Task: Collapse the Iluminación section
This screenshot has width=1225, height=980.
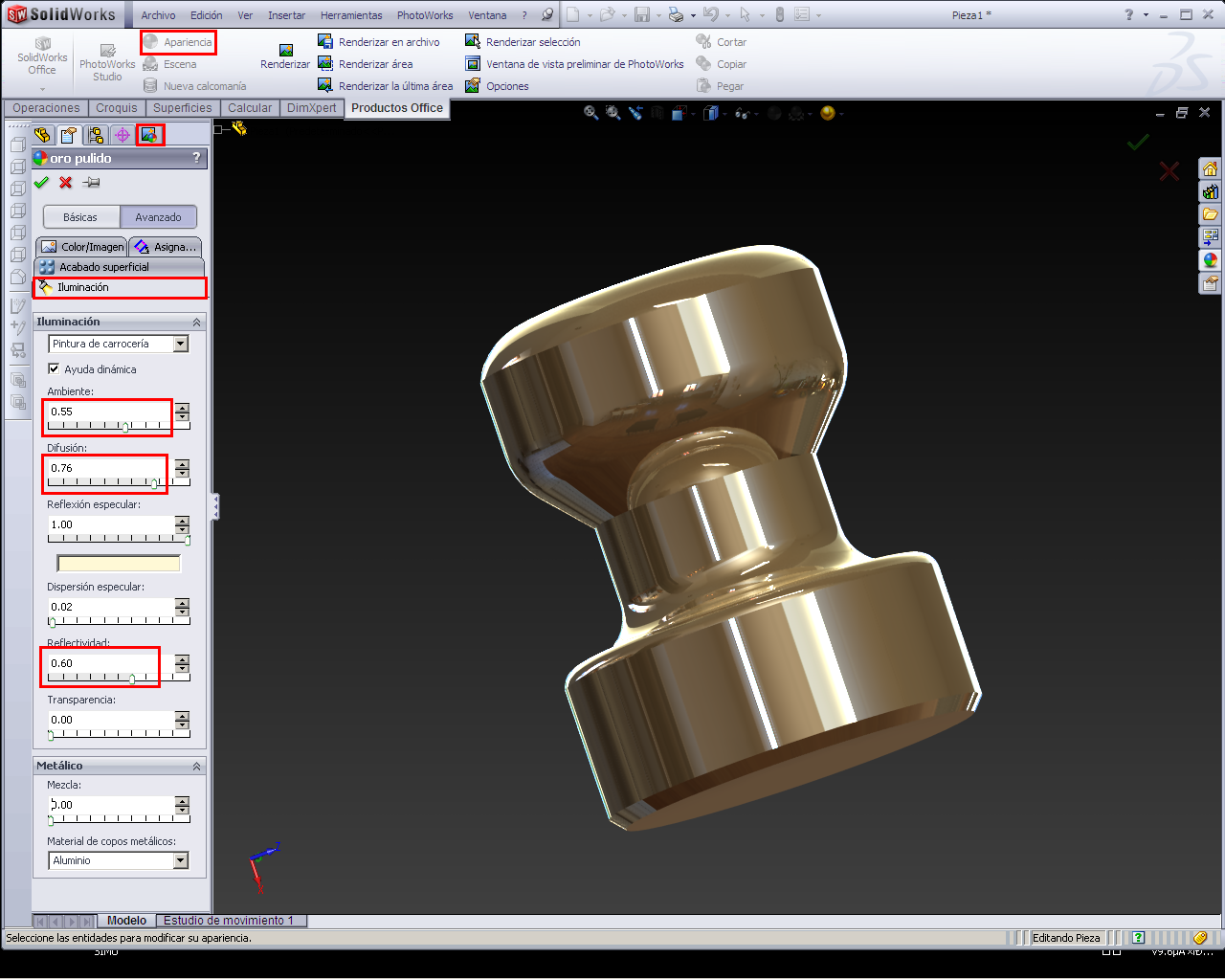Action: coord(197,323)
